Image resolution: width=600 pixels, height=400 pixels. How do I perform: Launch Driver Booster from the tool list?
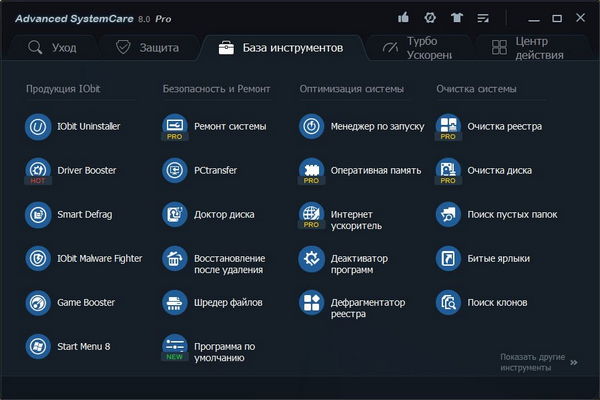(38, 171)
